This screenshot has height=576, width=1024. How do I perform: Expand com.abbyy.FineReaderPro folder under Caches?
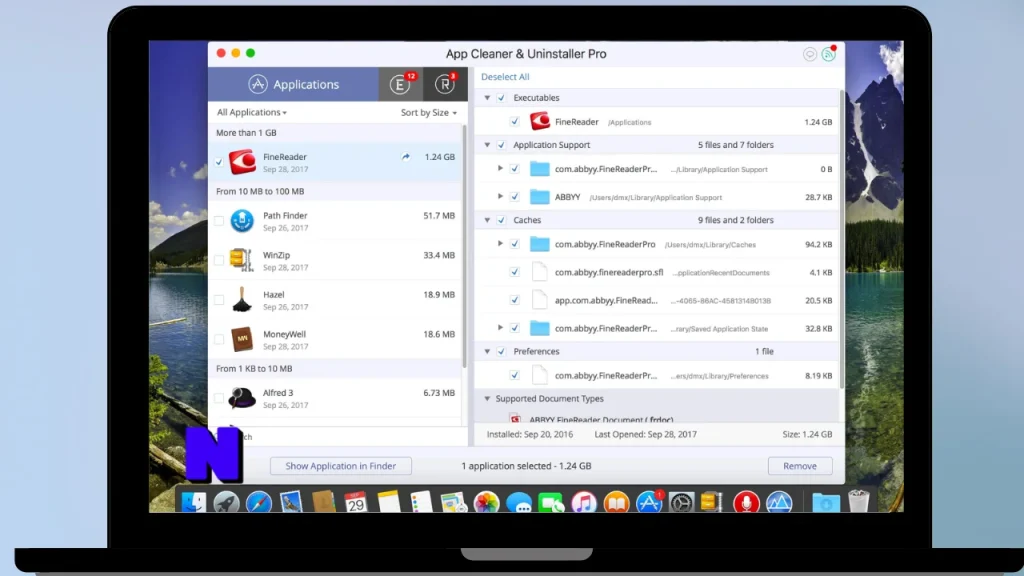[x=500, y=244]
